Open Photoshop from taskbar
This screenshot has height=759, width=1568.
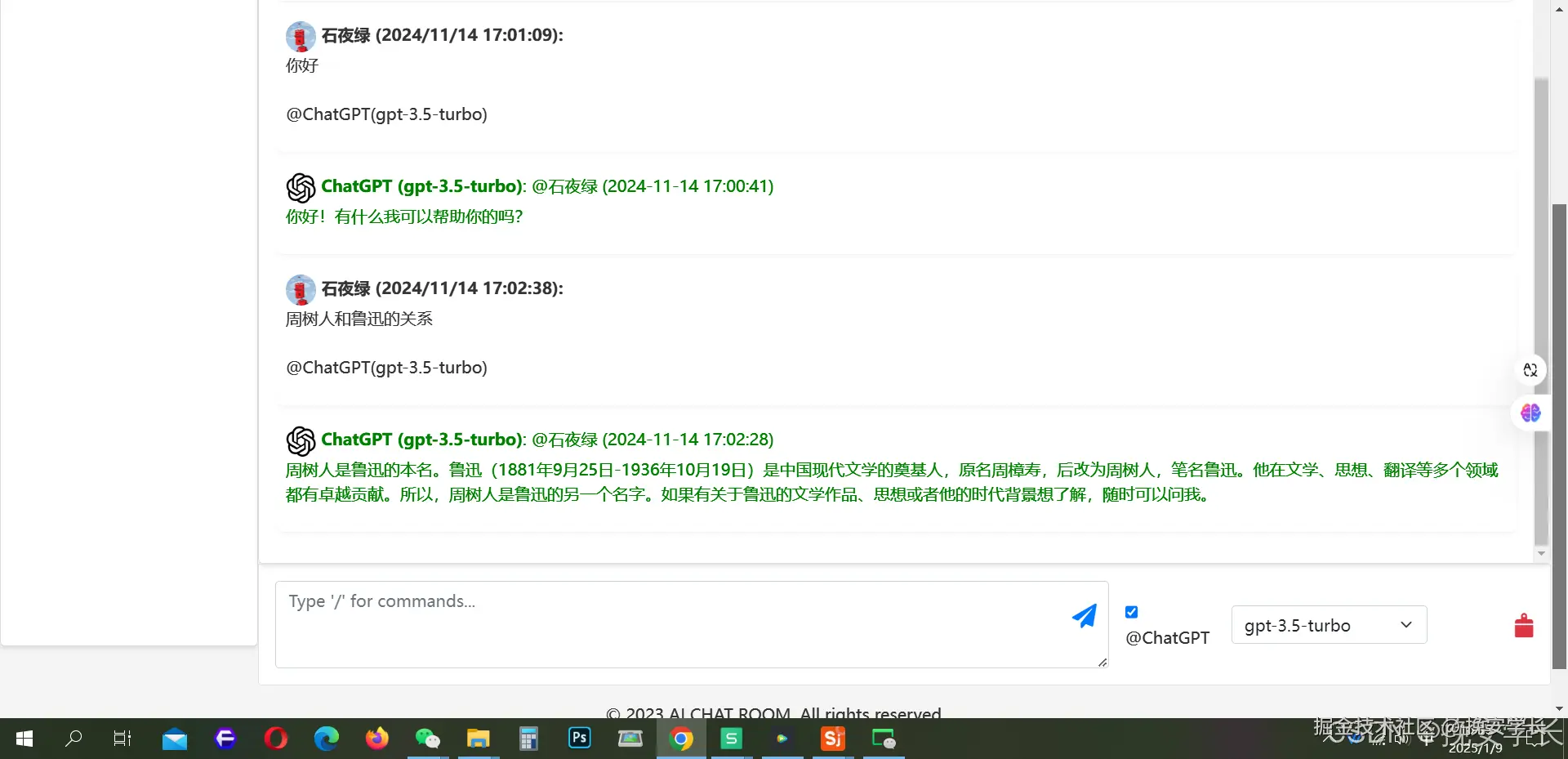click(x=579, y=739)
